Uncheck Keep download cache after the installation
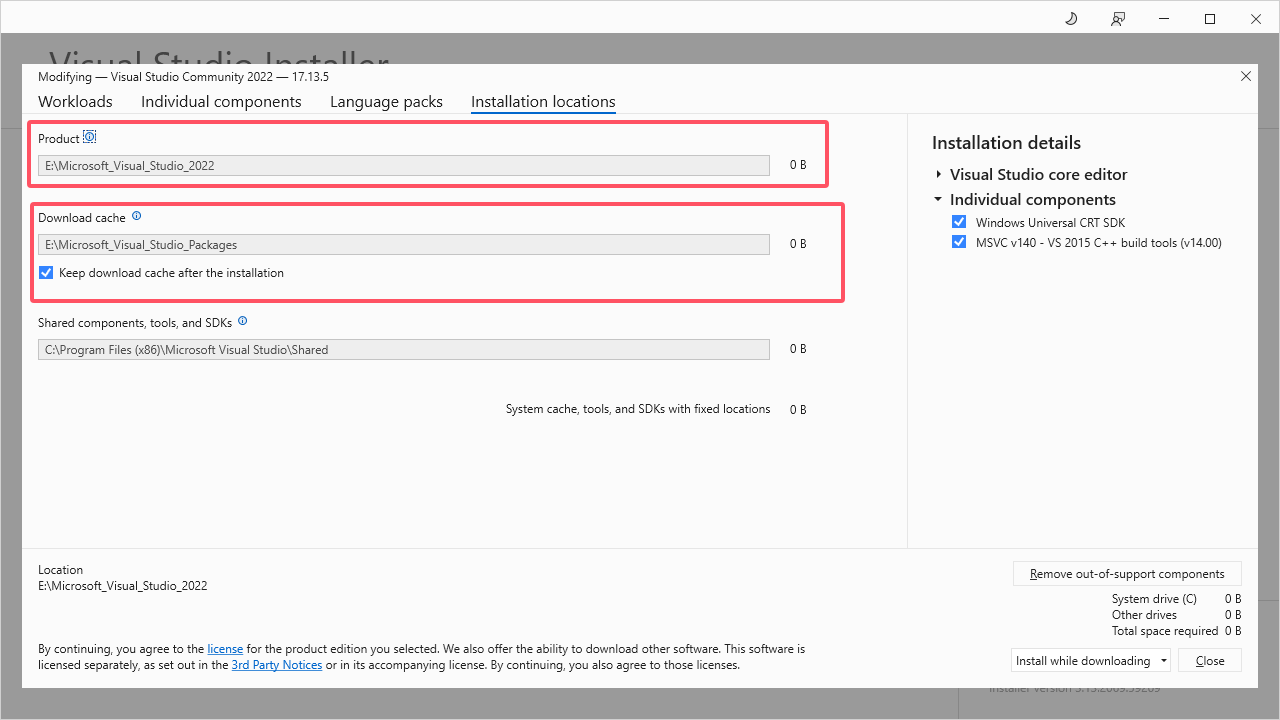1280x720 pixels. [46, 273]
